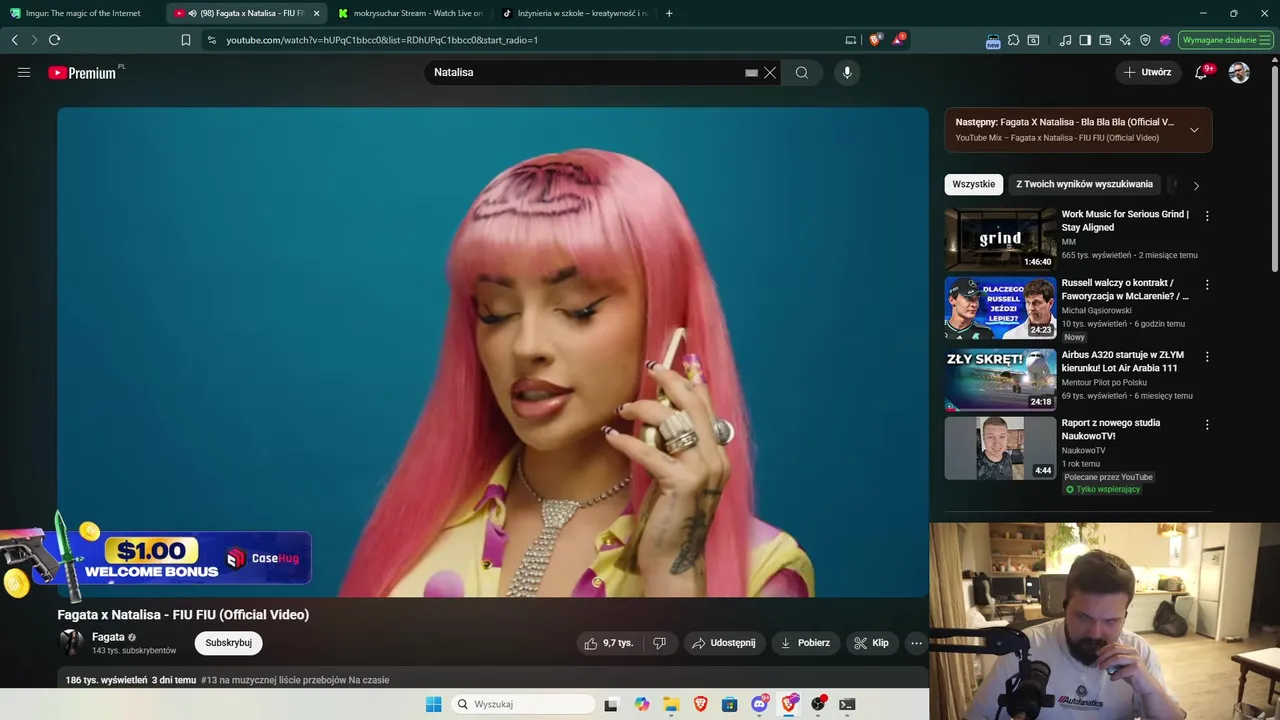Open Microsoft Store from taskbar
1280x720 pixels.
coord(730,704)
